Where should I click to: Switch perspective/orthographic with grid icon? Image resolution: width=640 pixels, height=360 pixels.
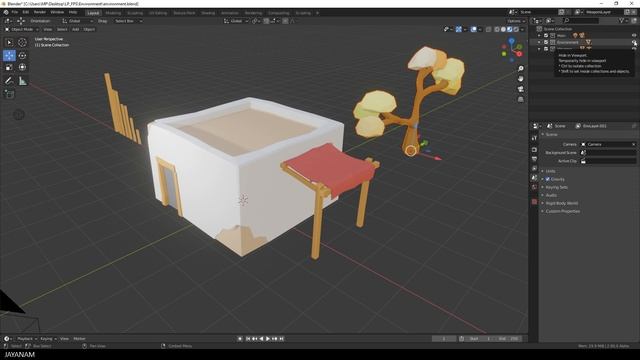tap(520, 99)
